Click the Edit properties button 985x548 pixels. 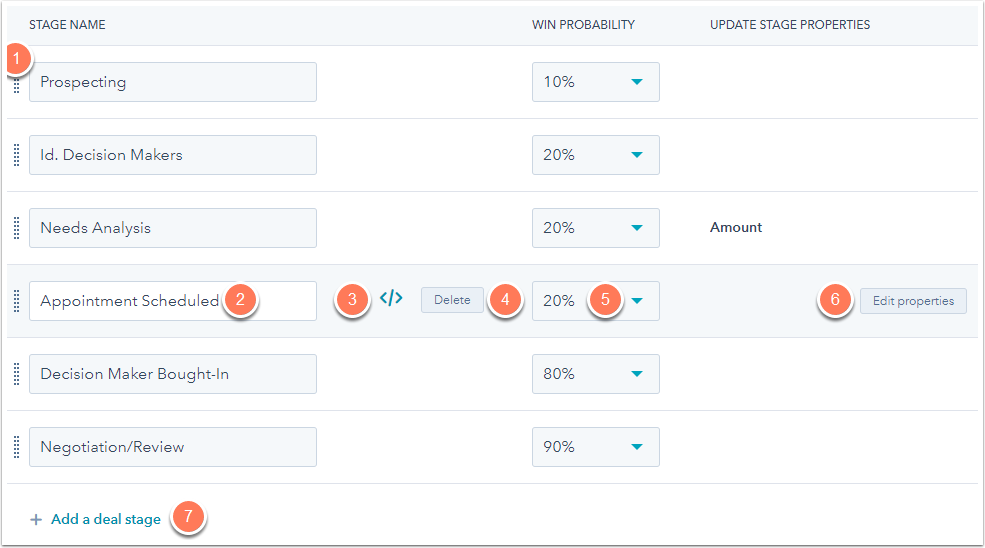click(913, 301)
